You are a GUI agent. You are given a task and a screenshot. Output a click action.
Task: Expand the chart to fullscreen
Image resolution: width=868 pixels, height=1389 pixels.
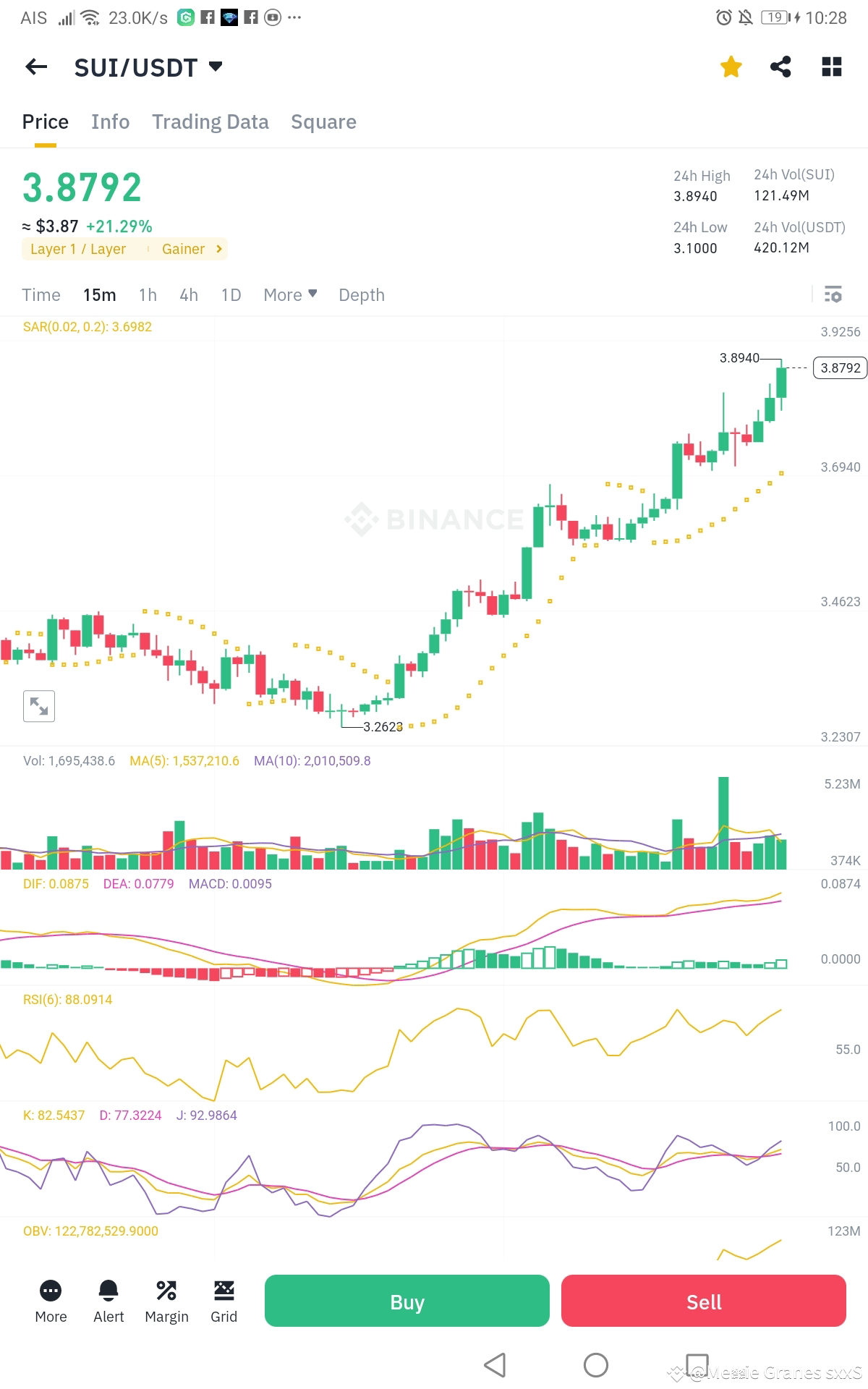[x=39, y=706]
